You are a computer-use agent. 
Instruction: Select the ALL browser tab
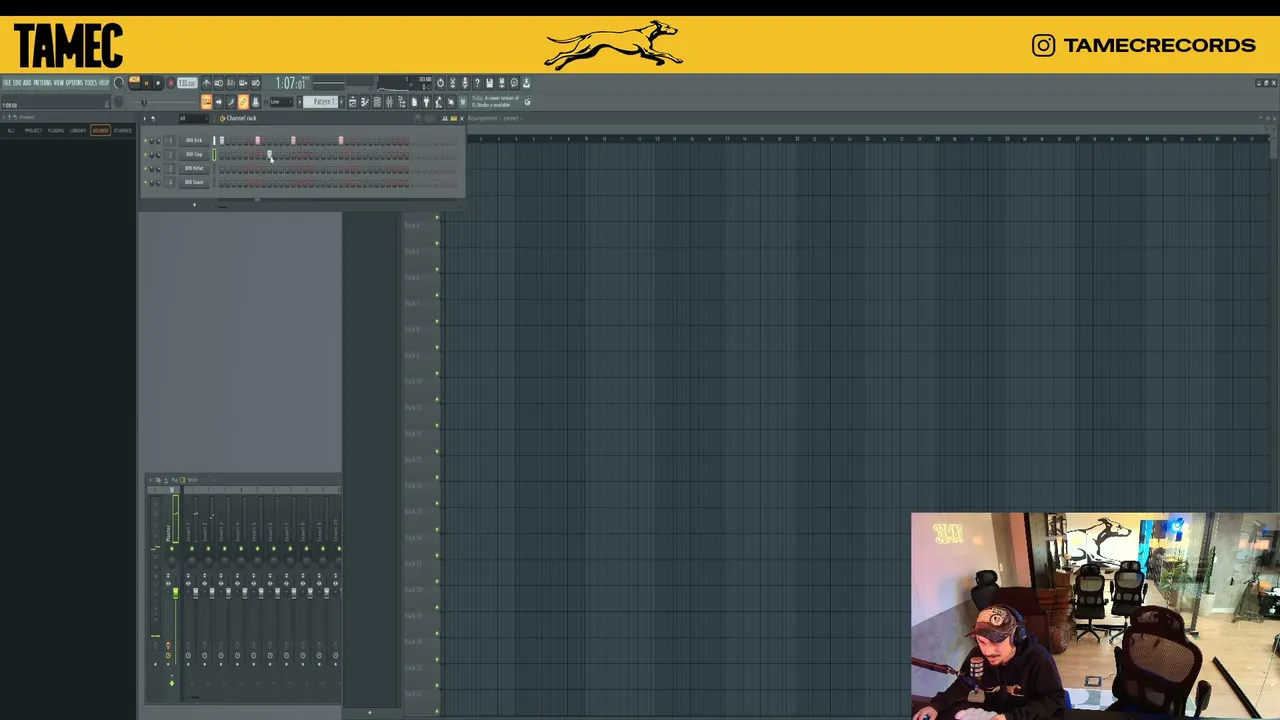(x=11, y=130)
